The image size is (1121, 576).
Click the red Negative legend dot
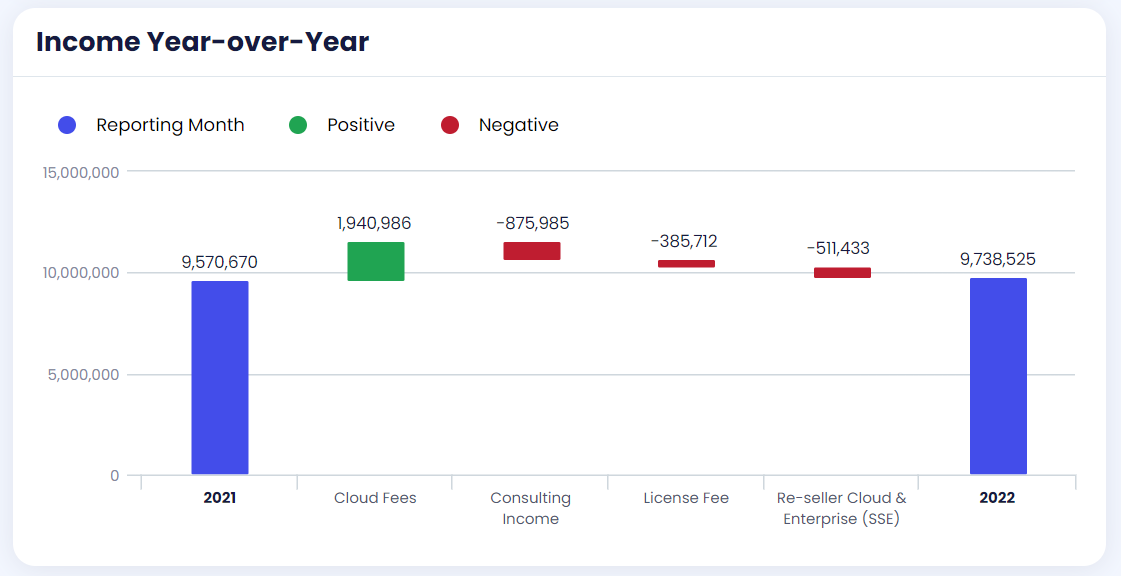tap(450, 125)
